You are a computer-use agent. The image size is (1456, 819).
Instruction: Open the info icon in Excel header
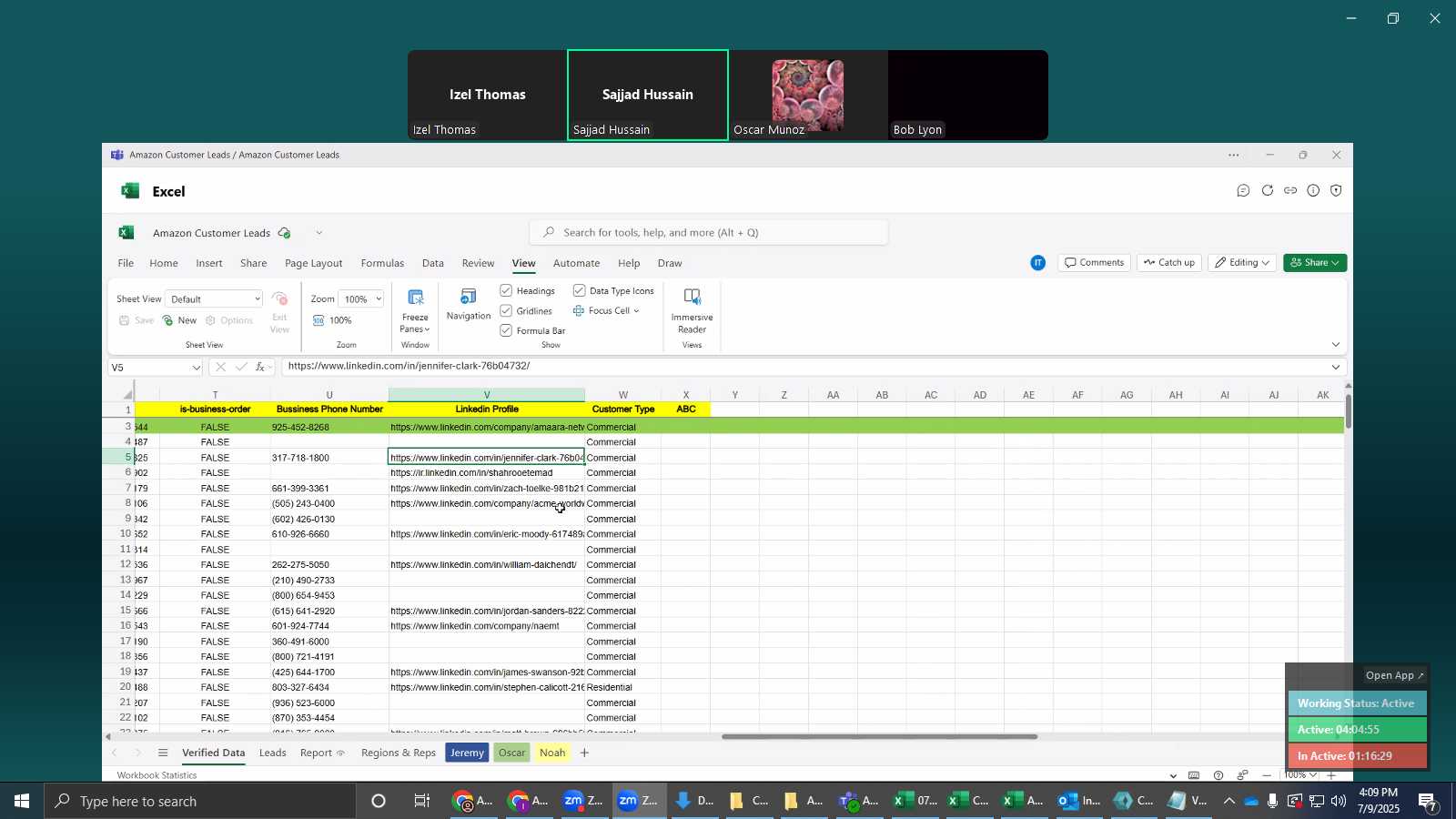(1313, 191)
